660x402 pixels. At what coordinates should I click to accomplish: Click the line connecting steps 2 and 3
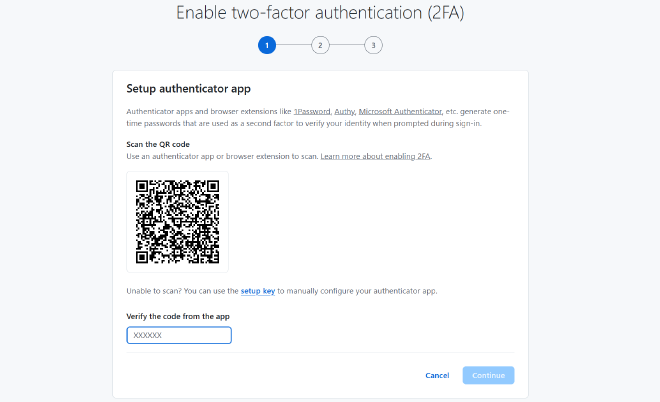[347, 45]
